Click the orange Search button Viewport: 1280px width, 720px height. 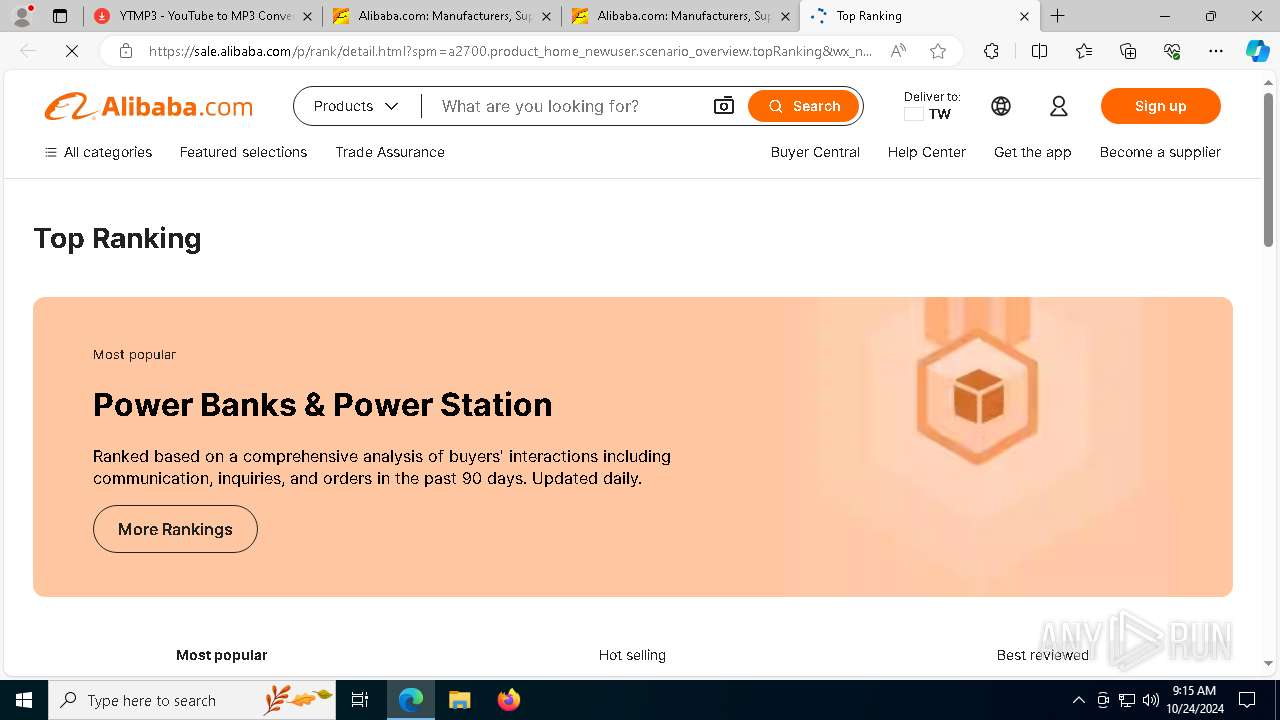tap(803, 106)
